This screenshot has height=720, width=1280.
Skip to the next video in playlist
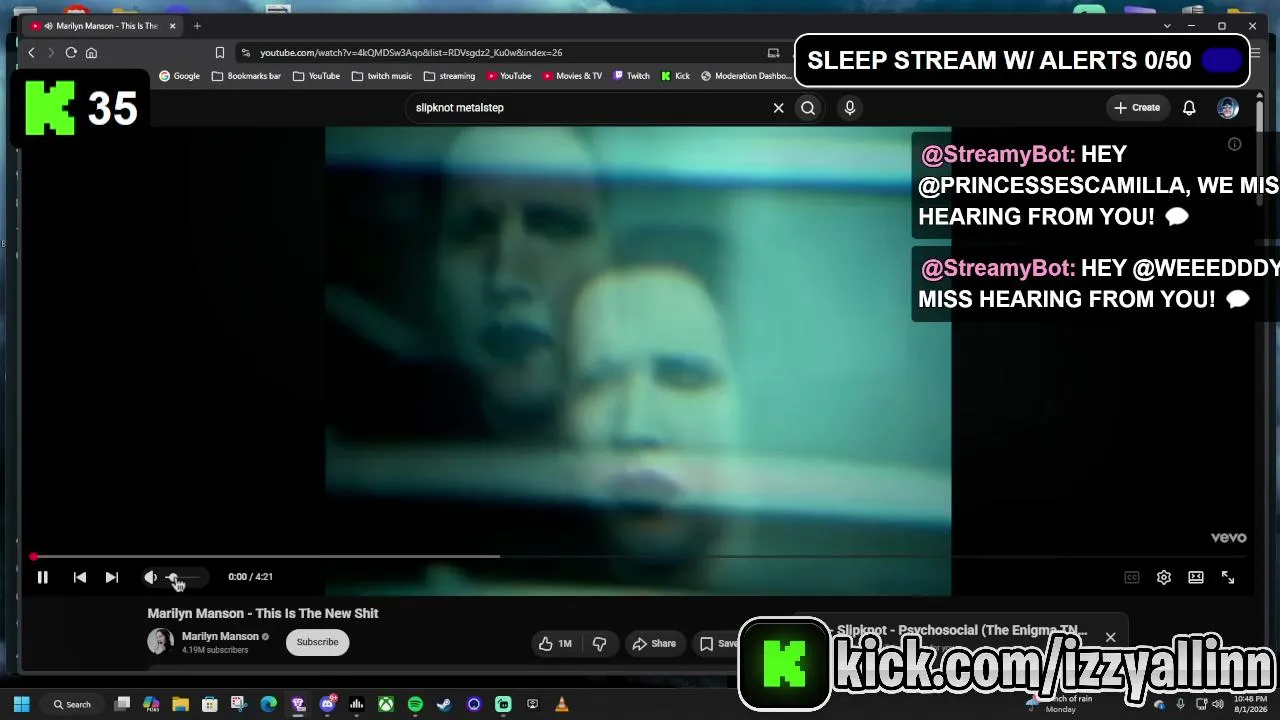112,577
